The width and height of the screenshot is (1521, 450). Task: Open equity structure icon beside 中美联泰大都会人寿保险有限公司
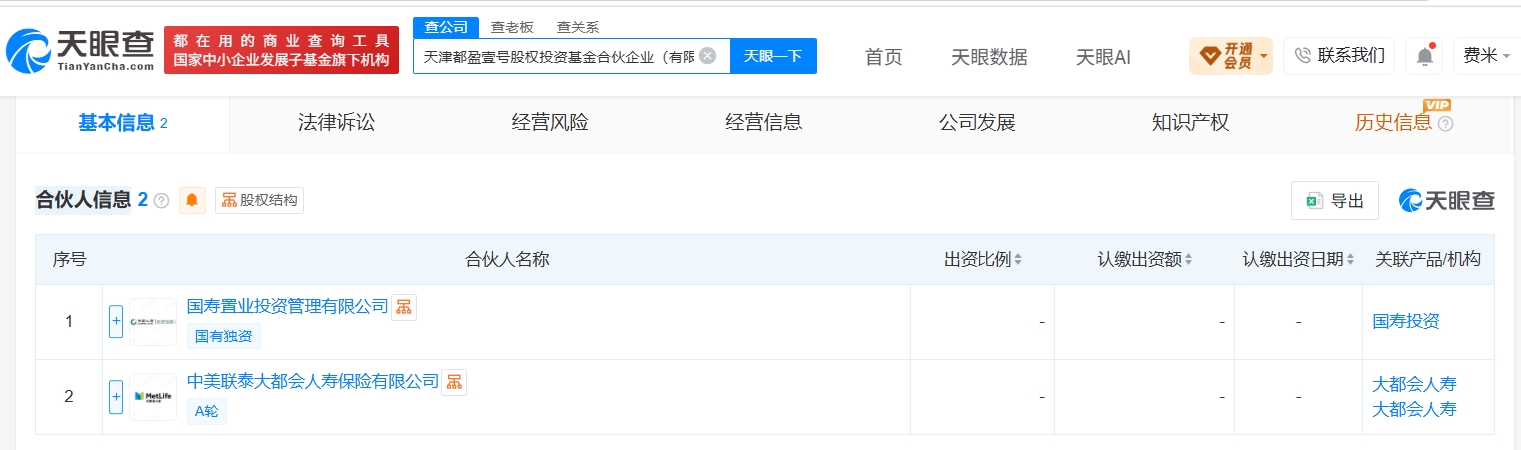(454, 382)
